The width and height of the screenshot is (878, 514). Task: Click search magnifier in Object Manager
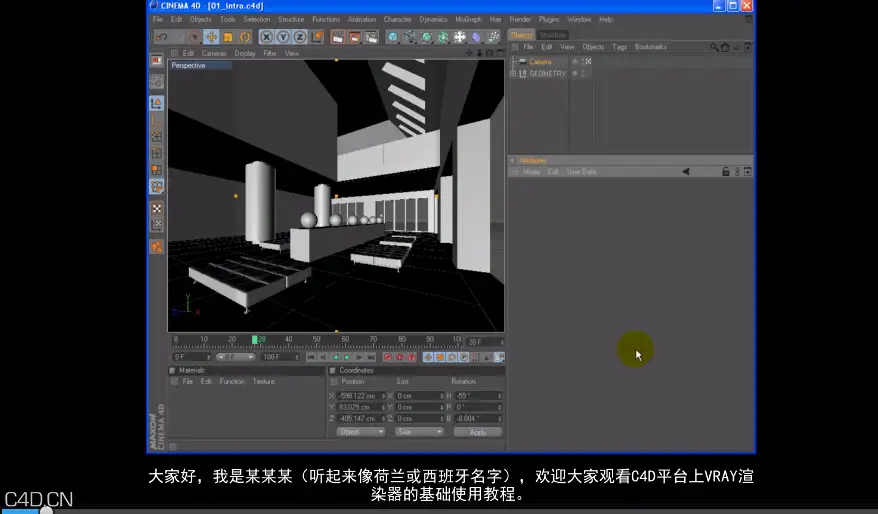tap(714, 48)
